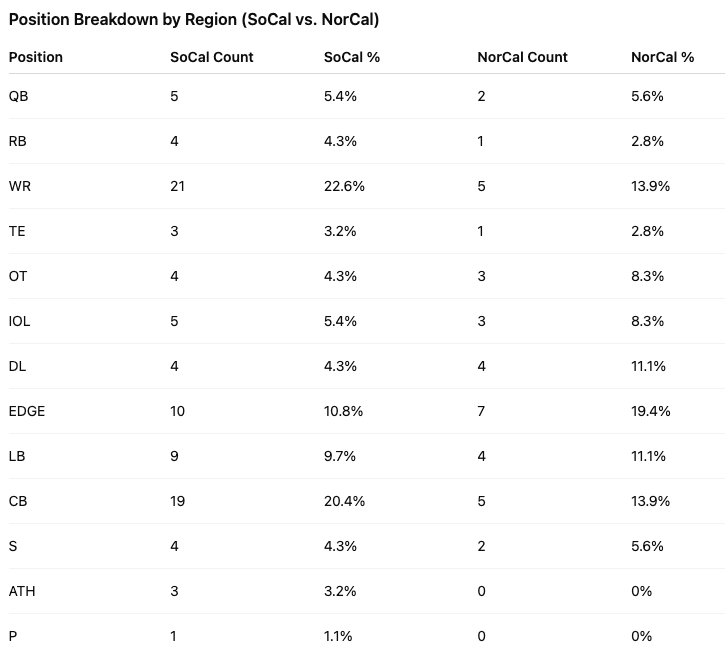Select the SoCal count 19 in CB row
The image size is (725, 664).
tap(178, 501)
